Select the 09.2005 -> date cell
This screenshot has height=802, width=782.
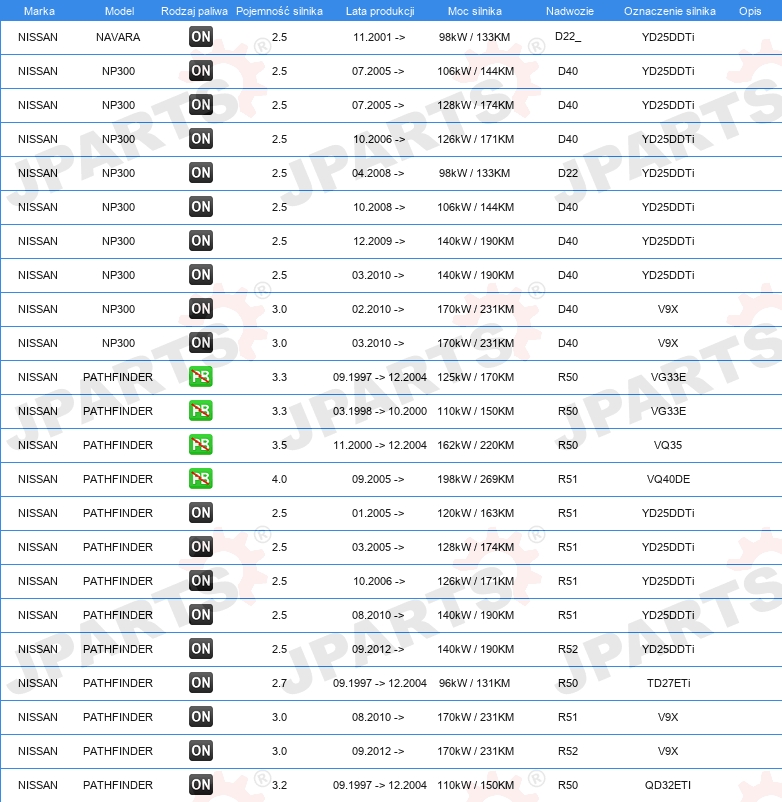coord(378,479)
